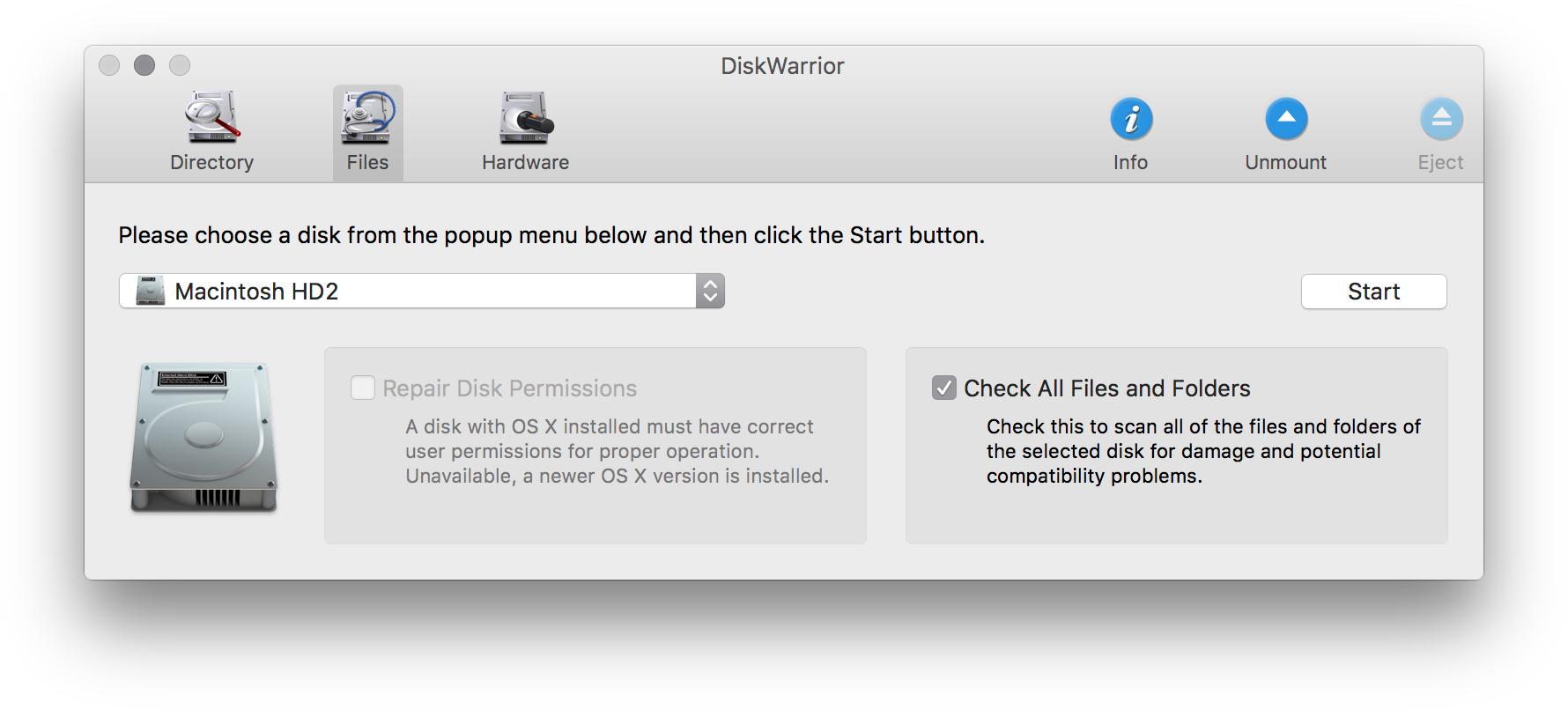
Task: Click the Unmount text label
Action: 1286,163
